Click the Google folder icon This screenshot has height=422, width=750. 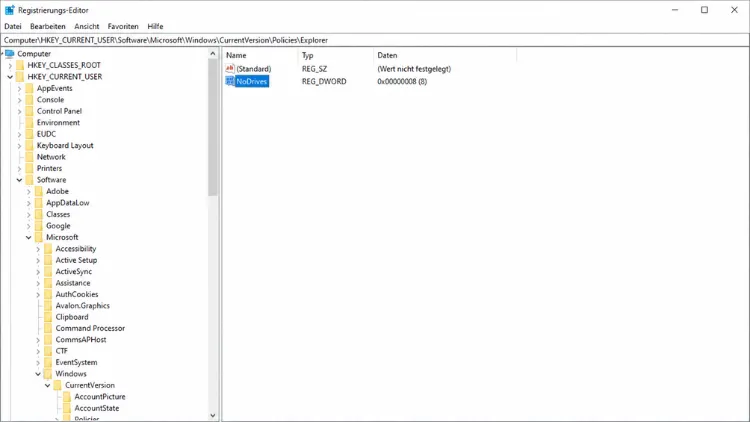[x=39, y=226]
